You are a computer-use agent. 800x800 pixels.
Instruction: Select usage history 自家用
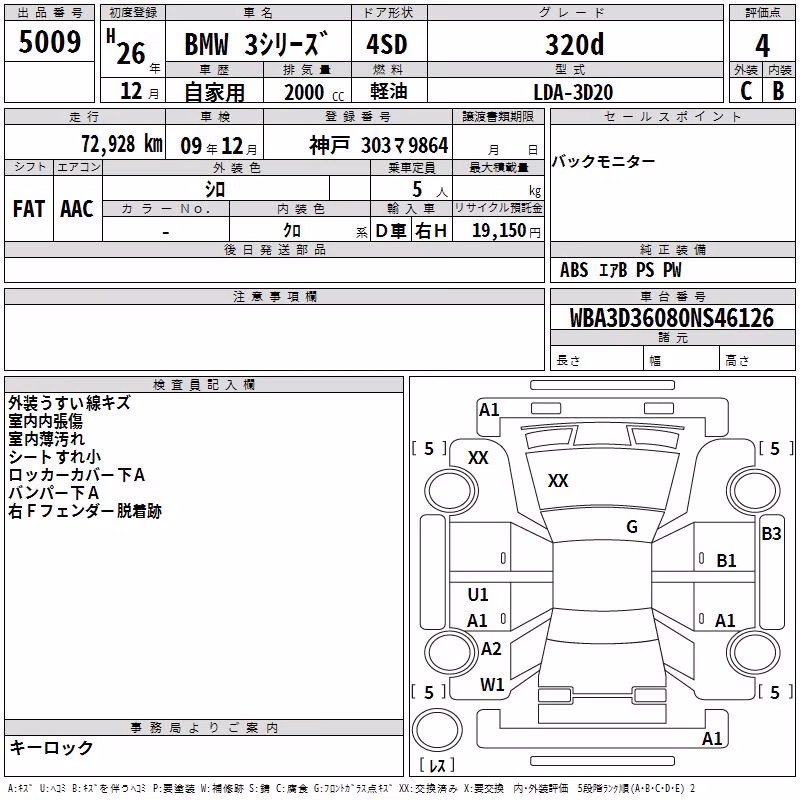click(214, 92)
